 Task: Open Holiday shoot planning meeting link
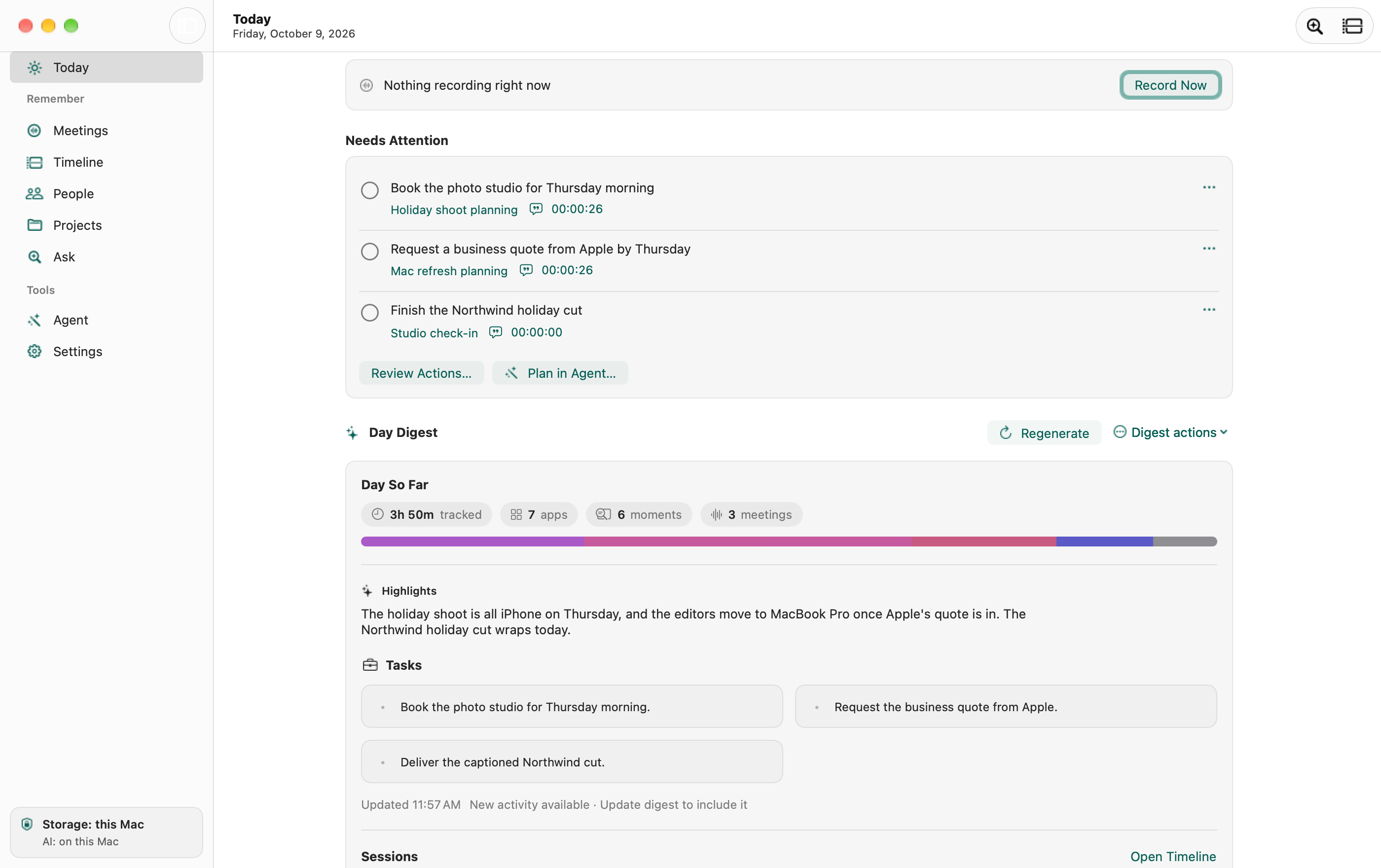pyautogui.click(x=454, y=210)
